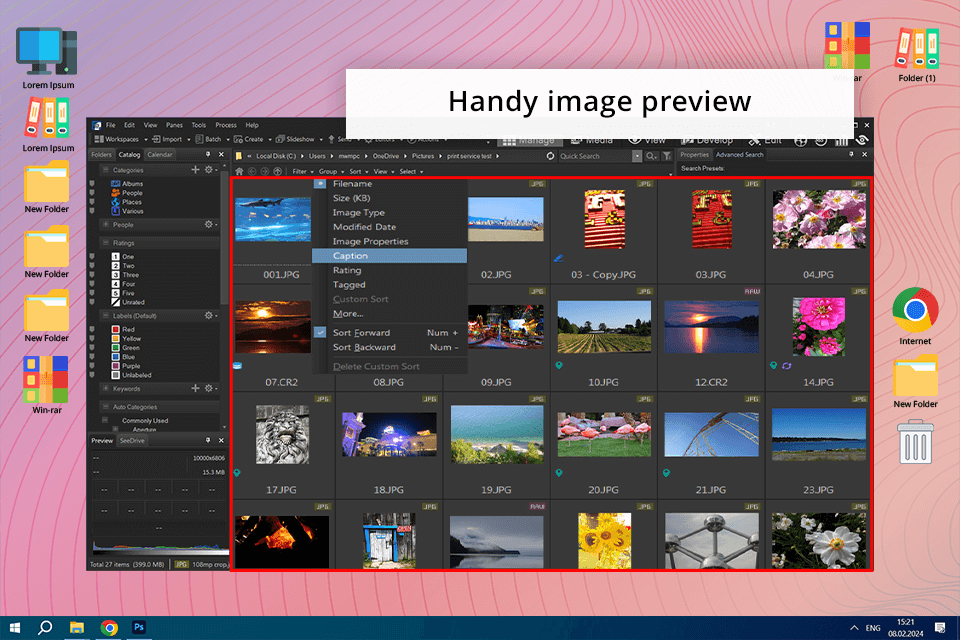
Task: Toggle the Sort Forward checked option
Action: point(321,332)
